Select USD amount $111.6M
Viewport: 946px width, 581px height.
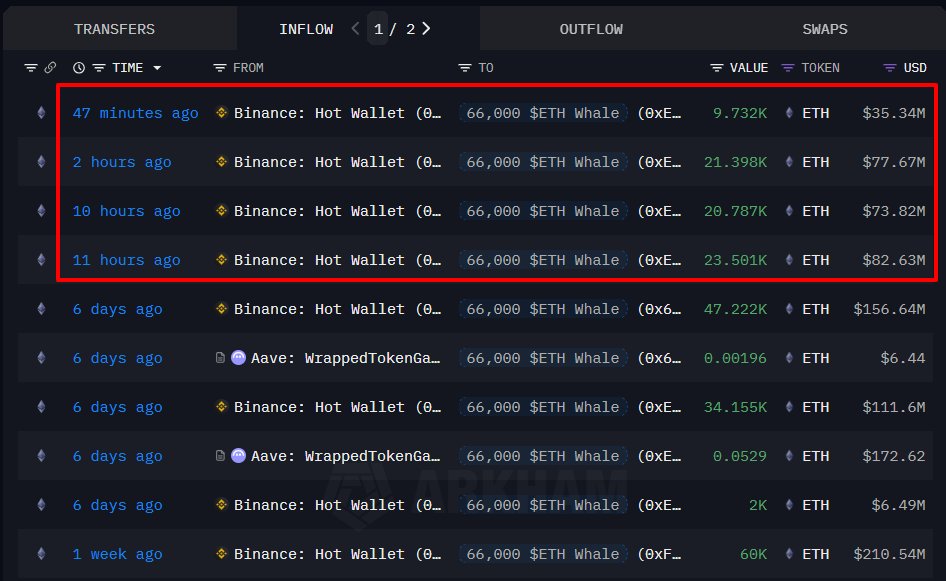pyautogui.click(x=894, y=407)
